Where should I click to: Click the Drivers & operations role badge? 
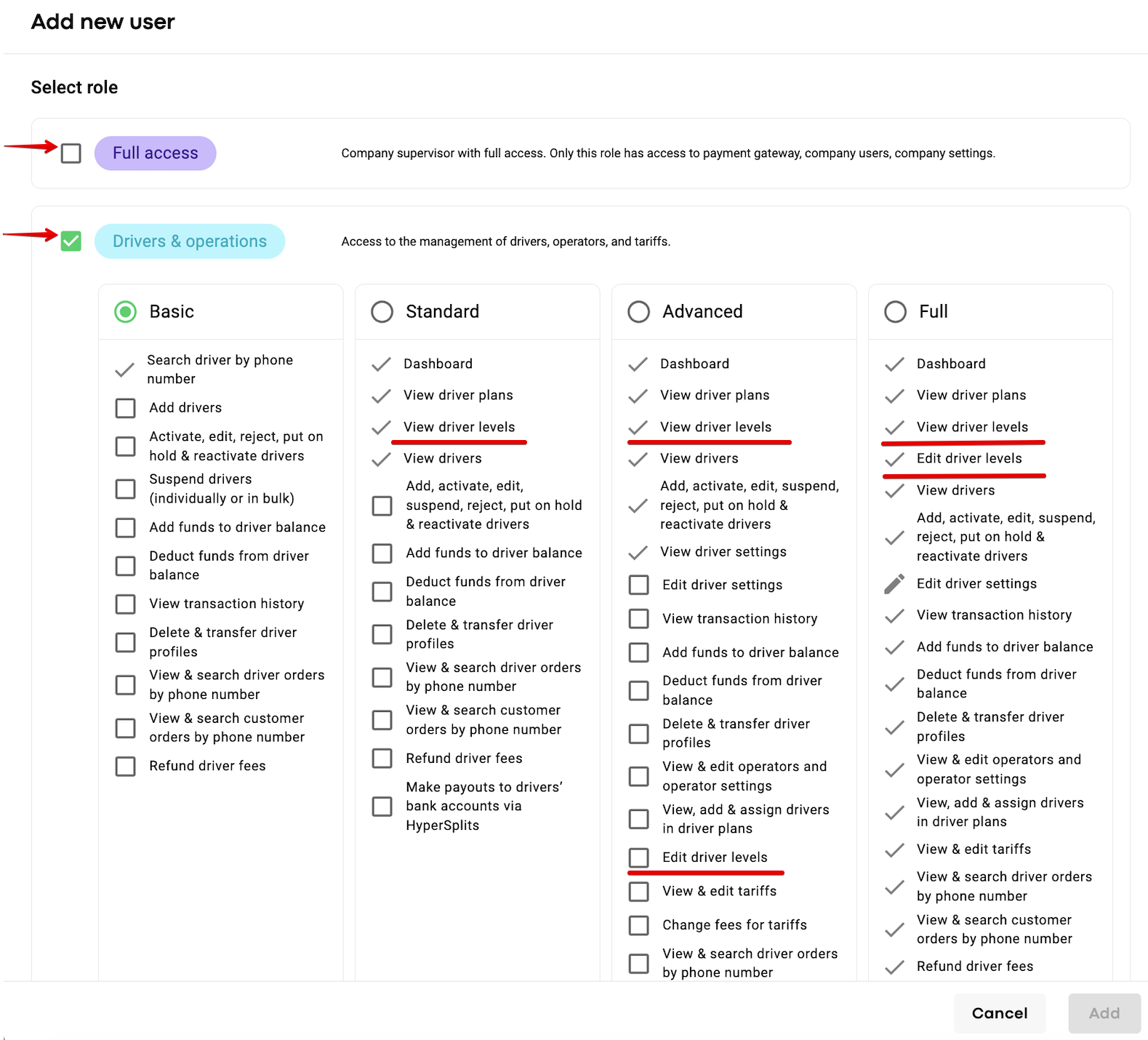(x=190, y=241)
